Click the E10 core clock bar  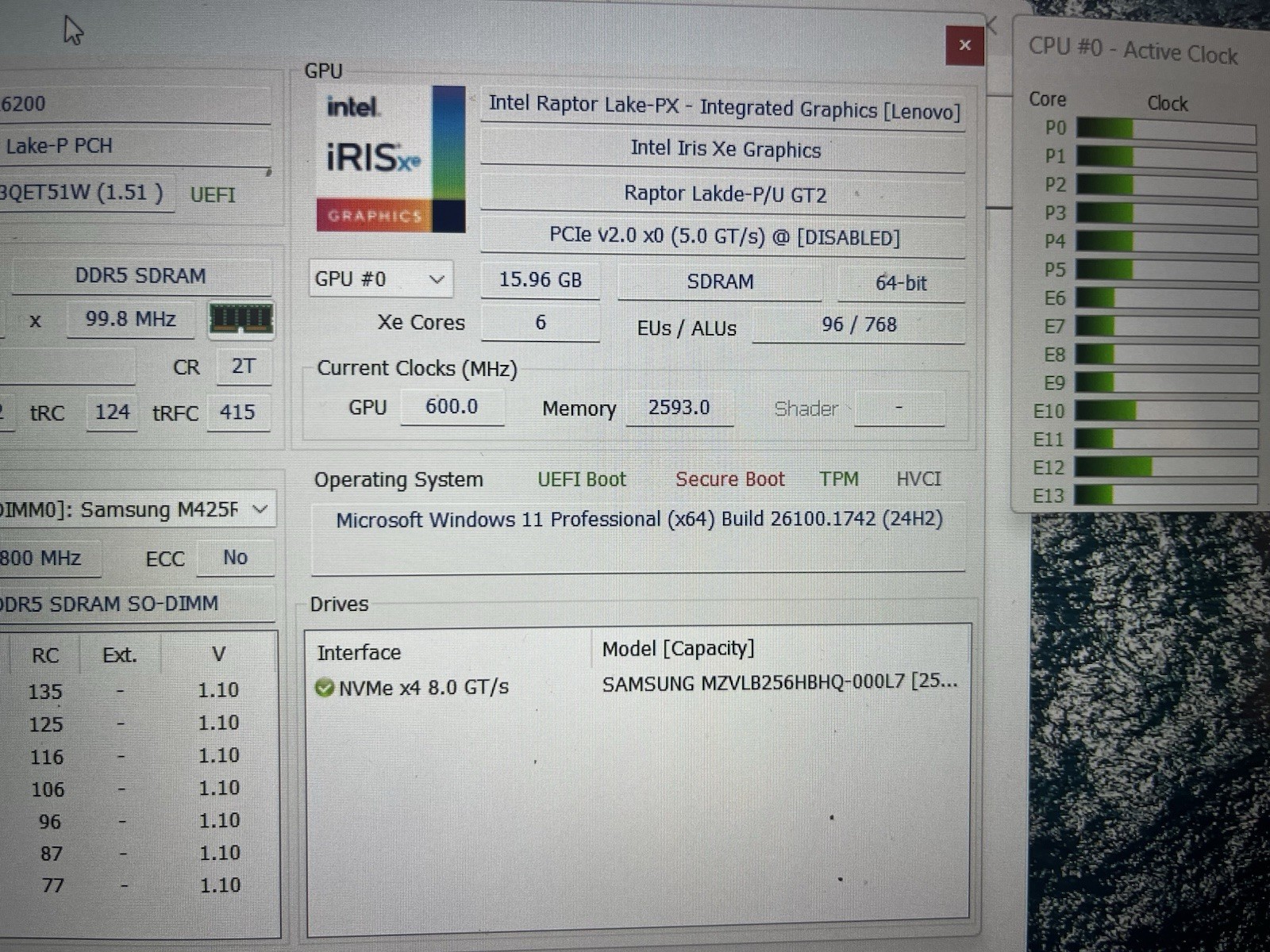1166,410
